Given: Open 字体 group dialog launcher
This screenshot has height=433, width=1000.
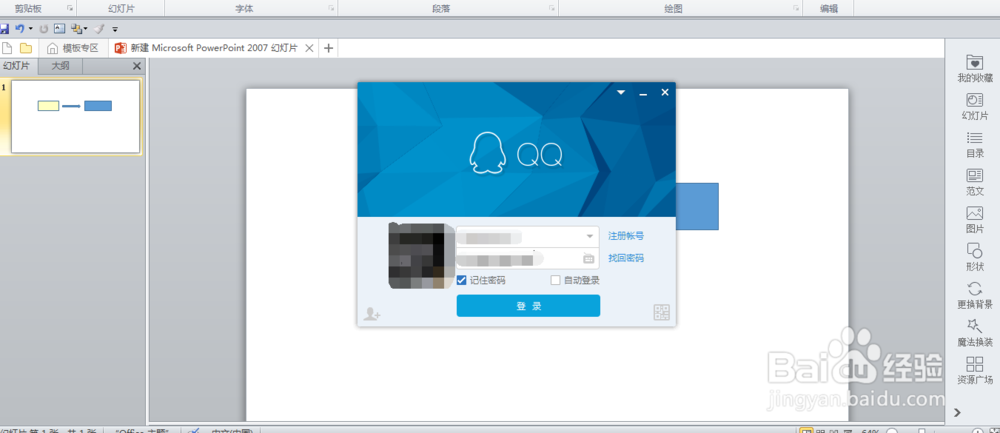Looking at the screenshot, I should click(x=331, y=8).
